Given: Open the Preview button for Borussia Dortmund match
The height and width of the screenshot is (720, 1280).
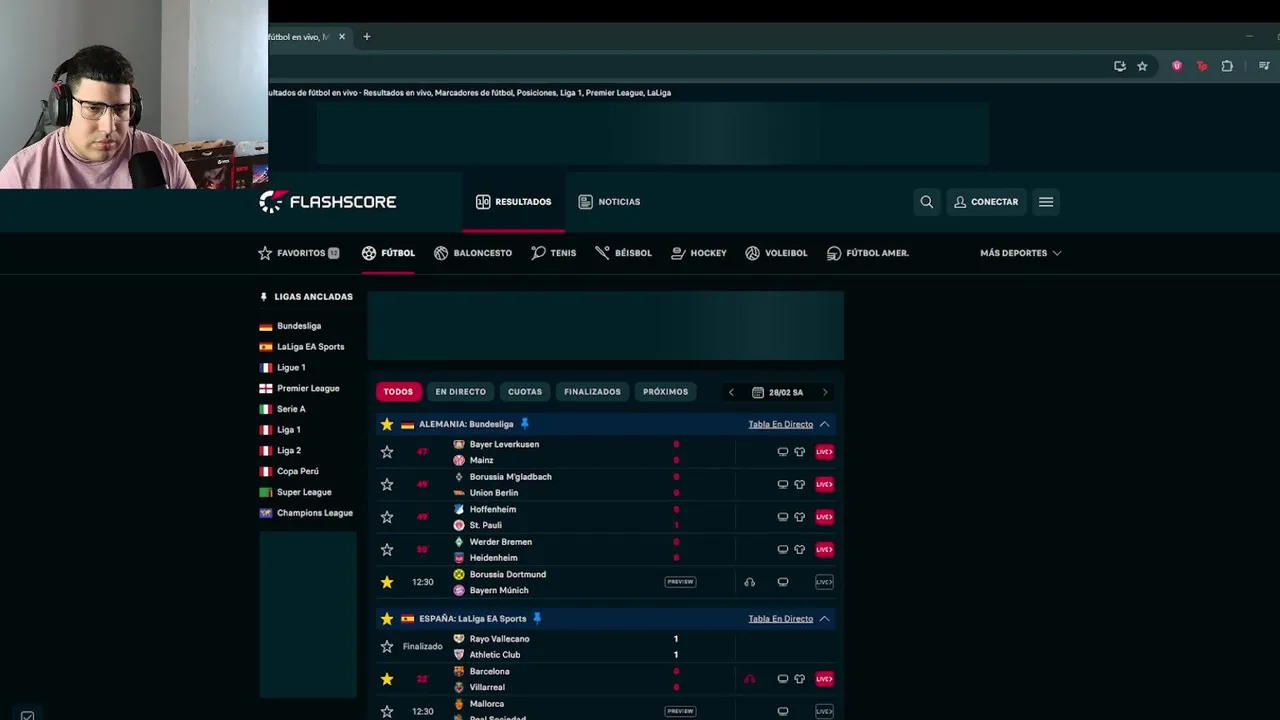Looking at the screenshot, I should point(680,582).
